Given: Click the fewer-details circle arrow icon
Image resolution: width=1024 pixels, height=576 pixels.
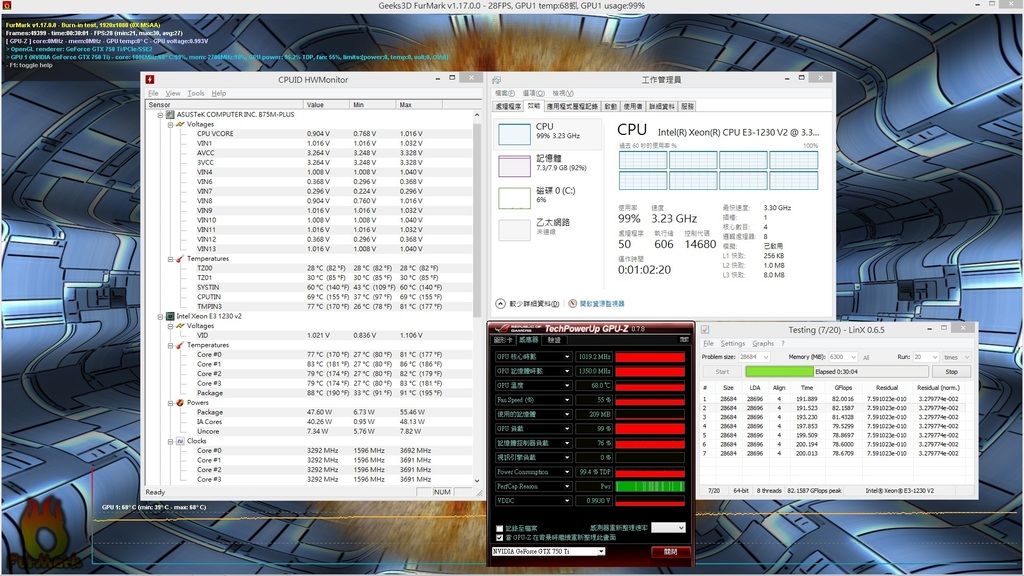Looking at the screenshot, I should (500, 304).
